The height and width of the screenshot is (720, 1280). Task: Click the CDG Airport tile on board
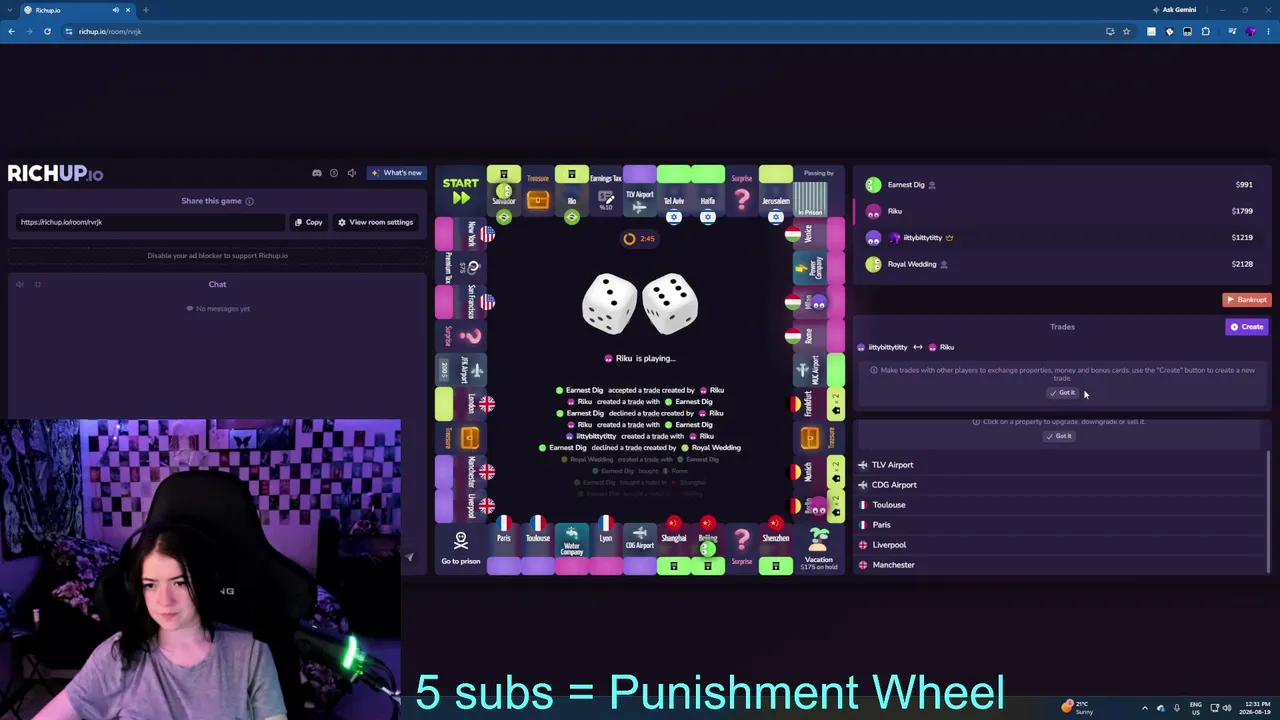tap(640, 549)
